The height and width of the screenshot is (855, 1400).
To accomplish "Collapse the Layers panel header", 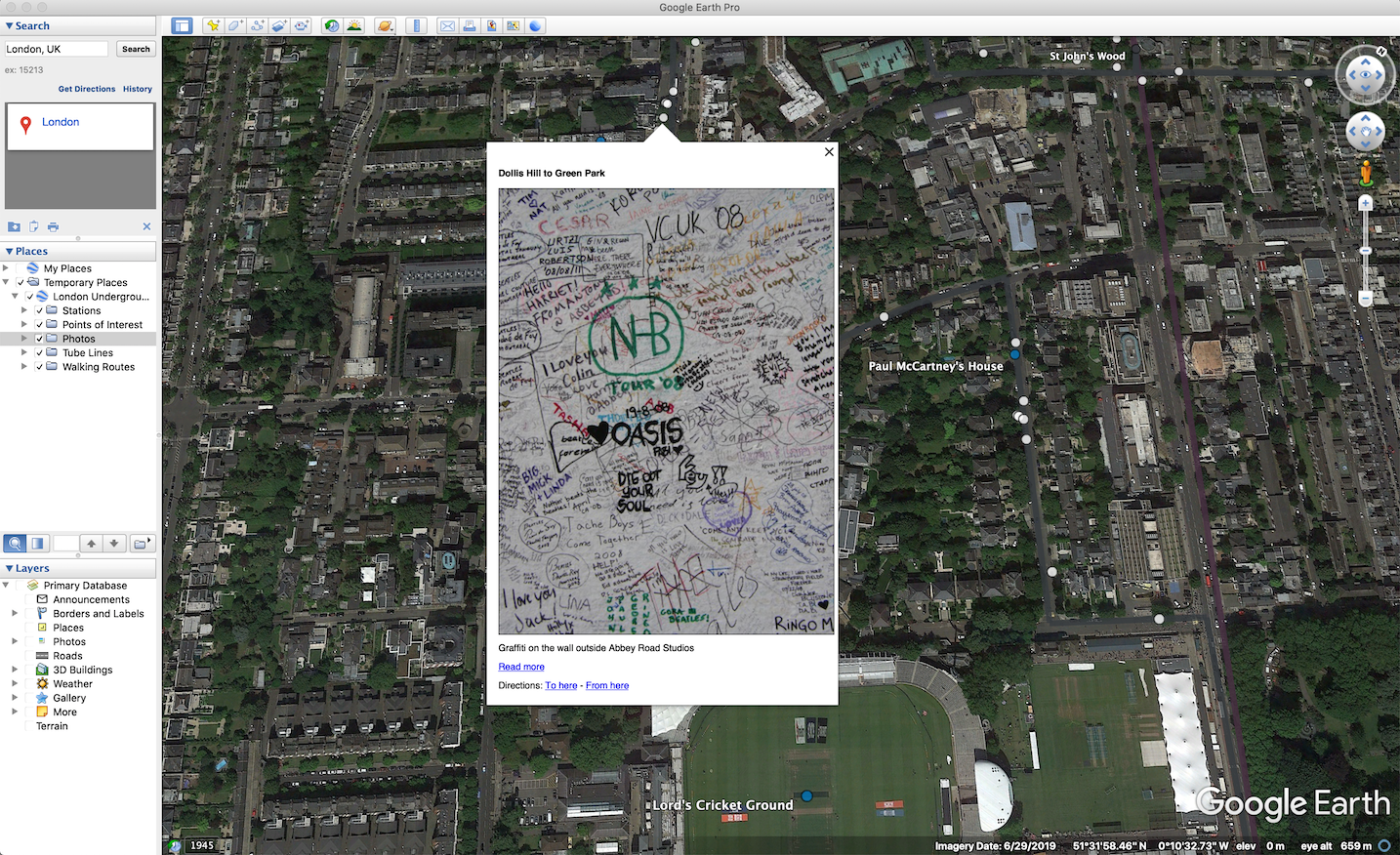I will pyautogui.click(x=78, y=568).
